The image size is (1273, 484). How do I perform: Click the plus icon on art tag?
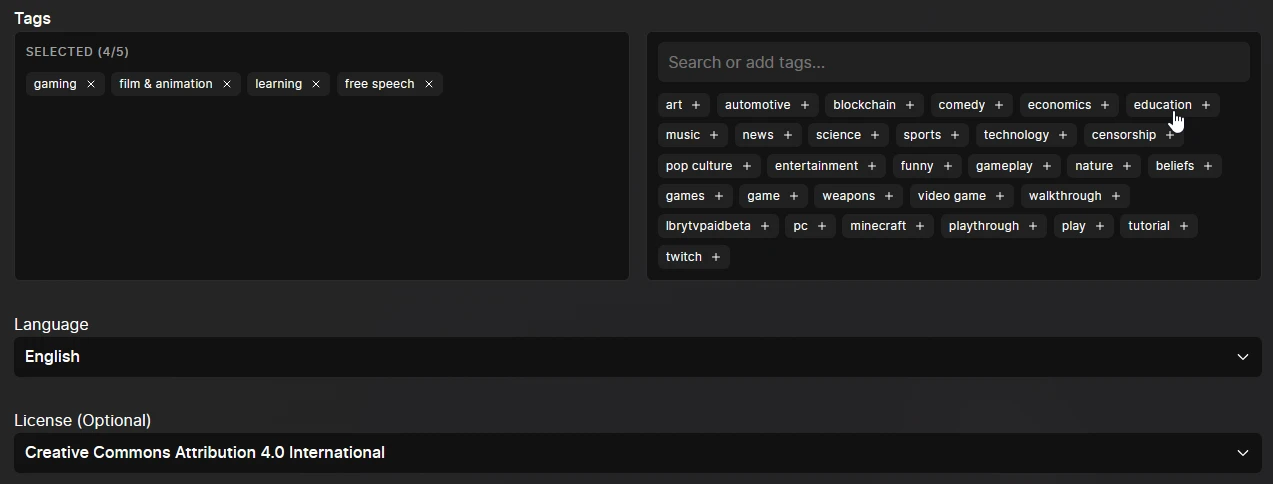[697, 105]
